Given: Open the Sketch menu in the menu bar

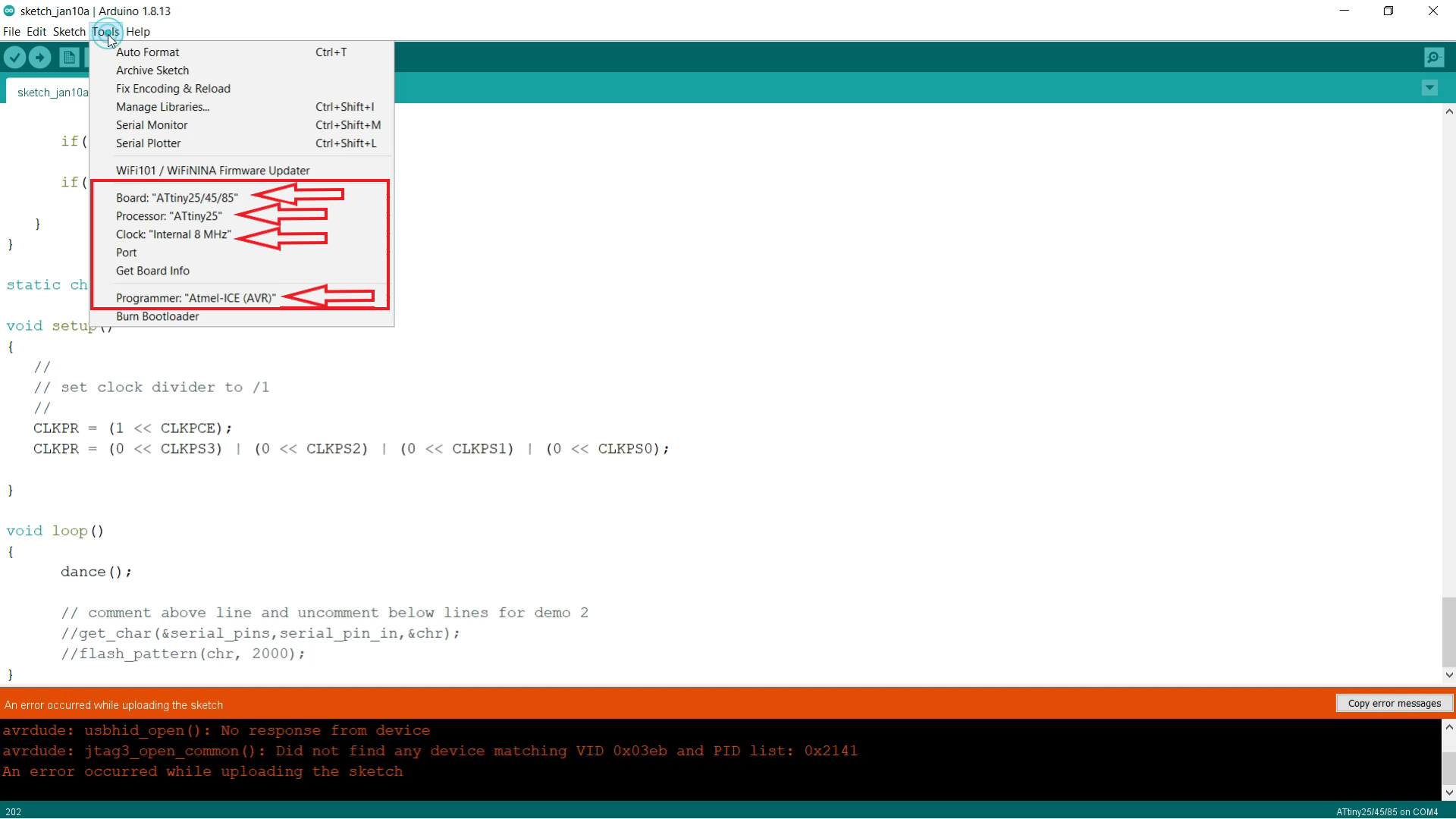Looking at the screenshot, I should [69, 32].
